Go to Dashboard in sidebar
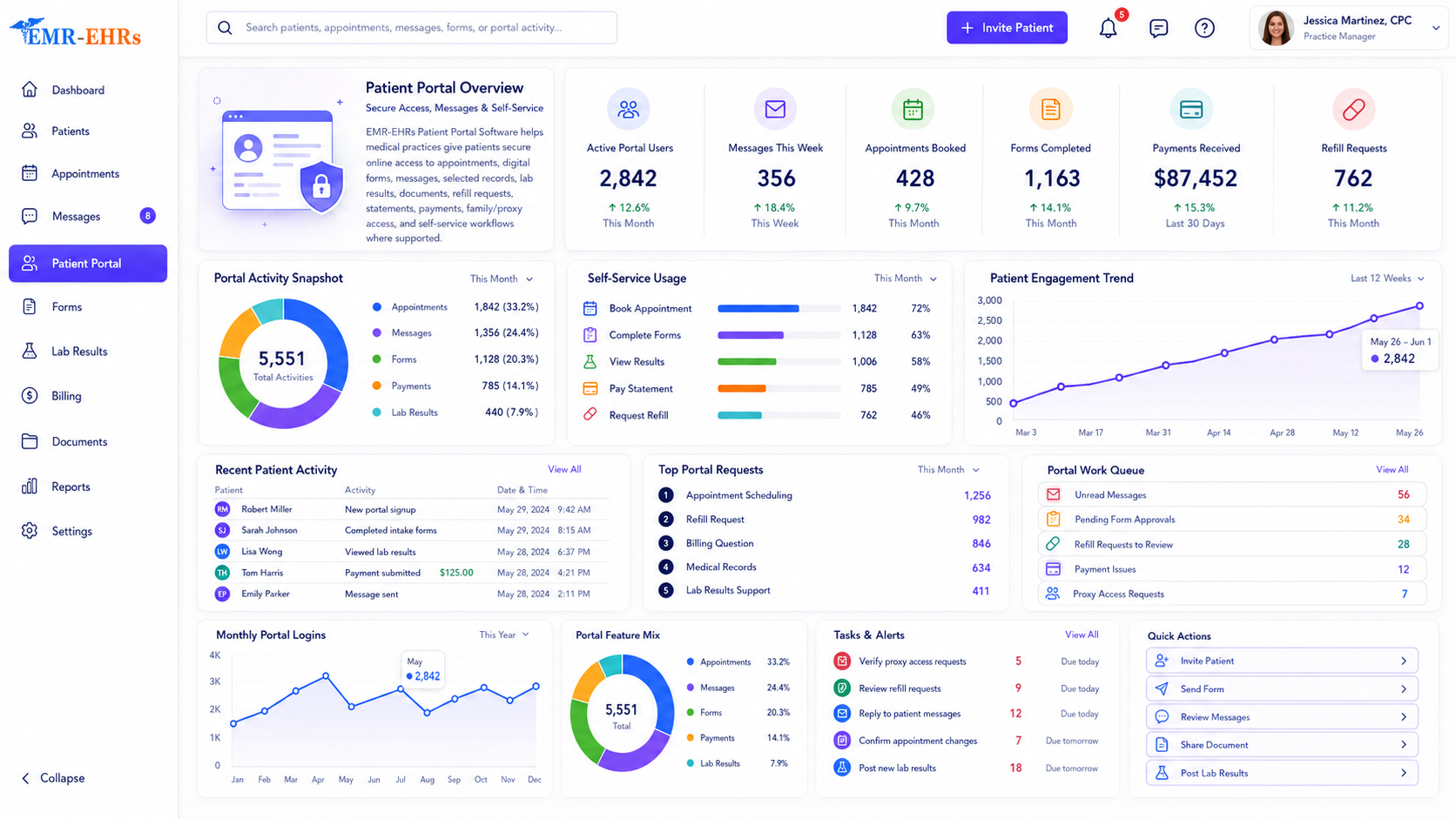1456x819 pixels. 87,90
